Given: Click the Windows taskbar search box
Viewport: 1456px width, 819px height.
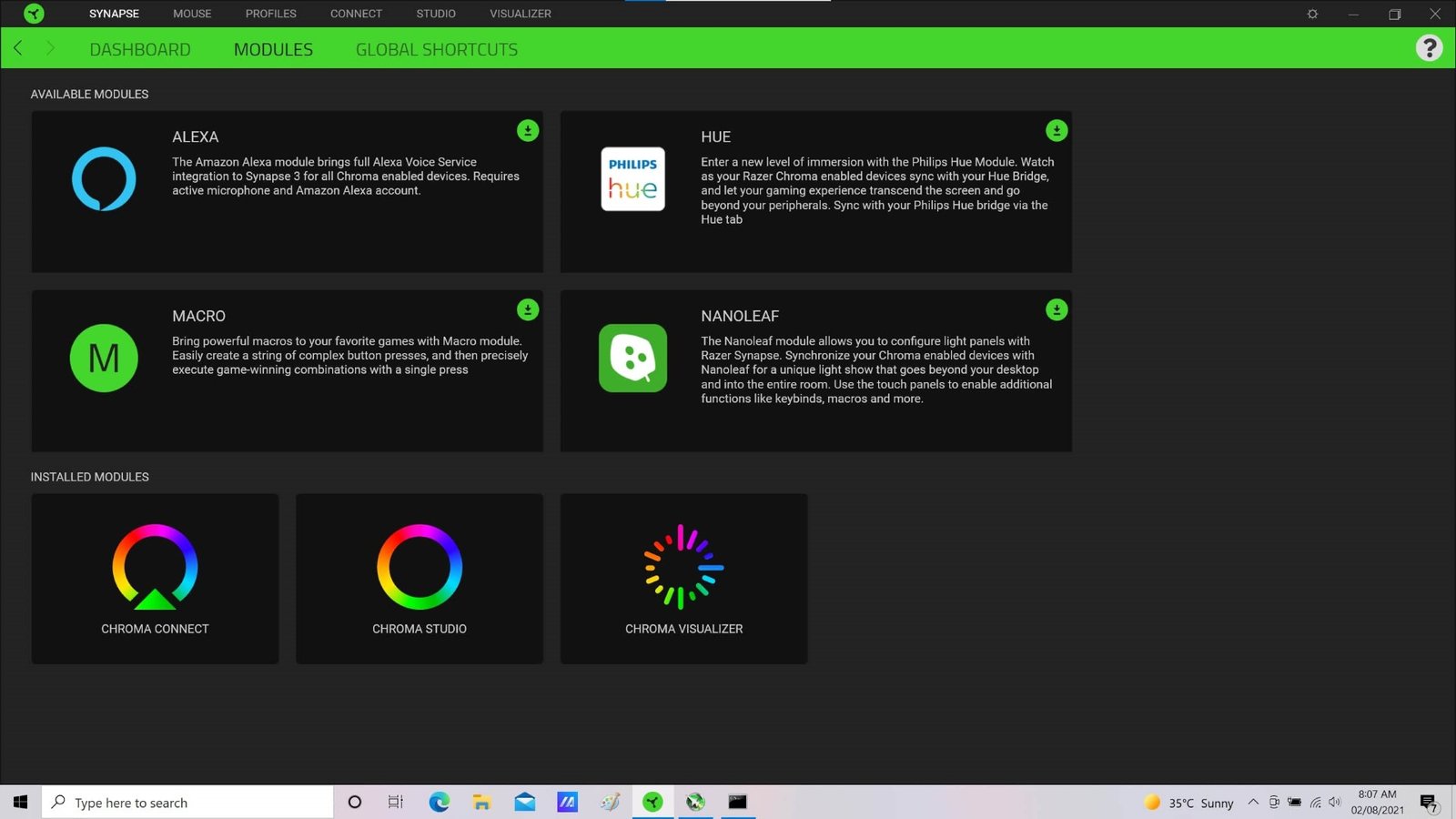Looking at the screenshot, I should tap(188, 803).
